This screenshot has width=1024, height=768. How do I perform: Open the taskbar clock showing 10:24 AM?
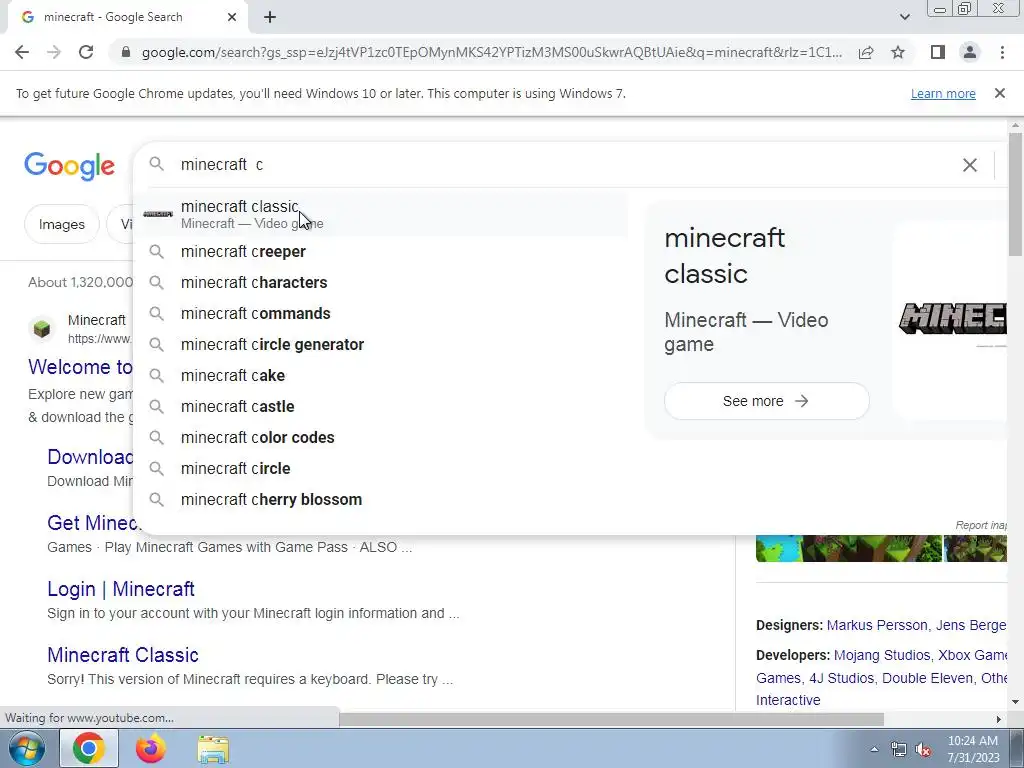973,749
